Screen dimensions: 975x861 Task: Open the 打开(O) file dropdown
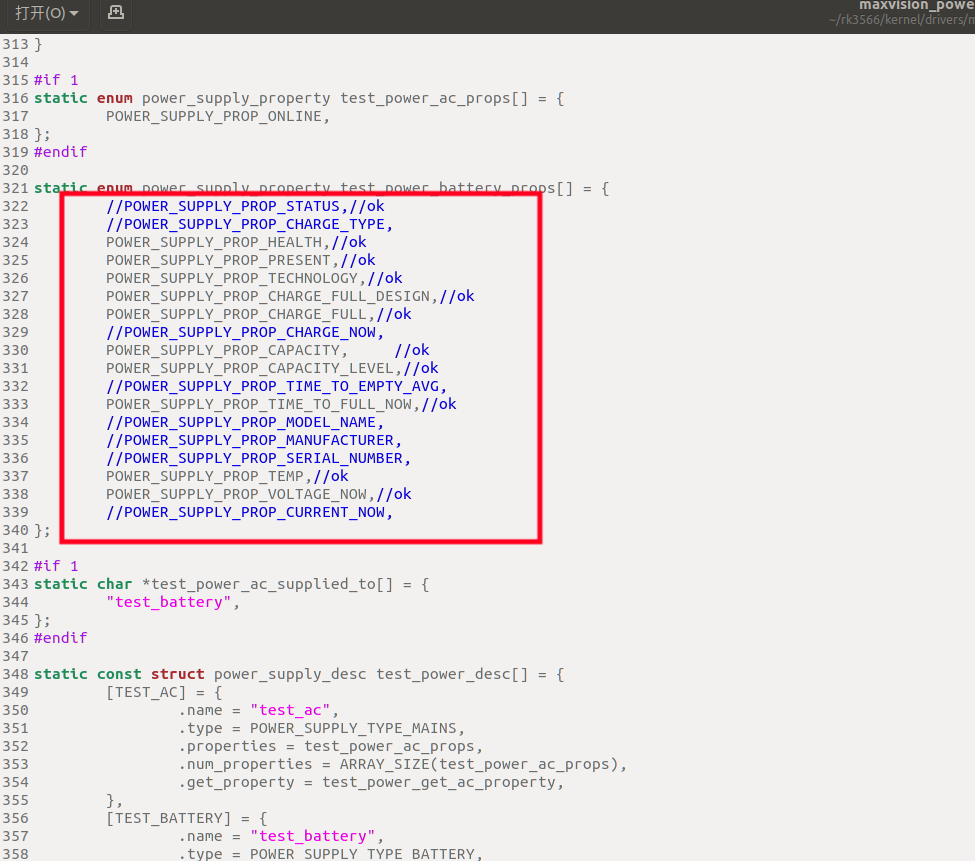[46, 13]
